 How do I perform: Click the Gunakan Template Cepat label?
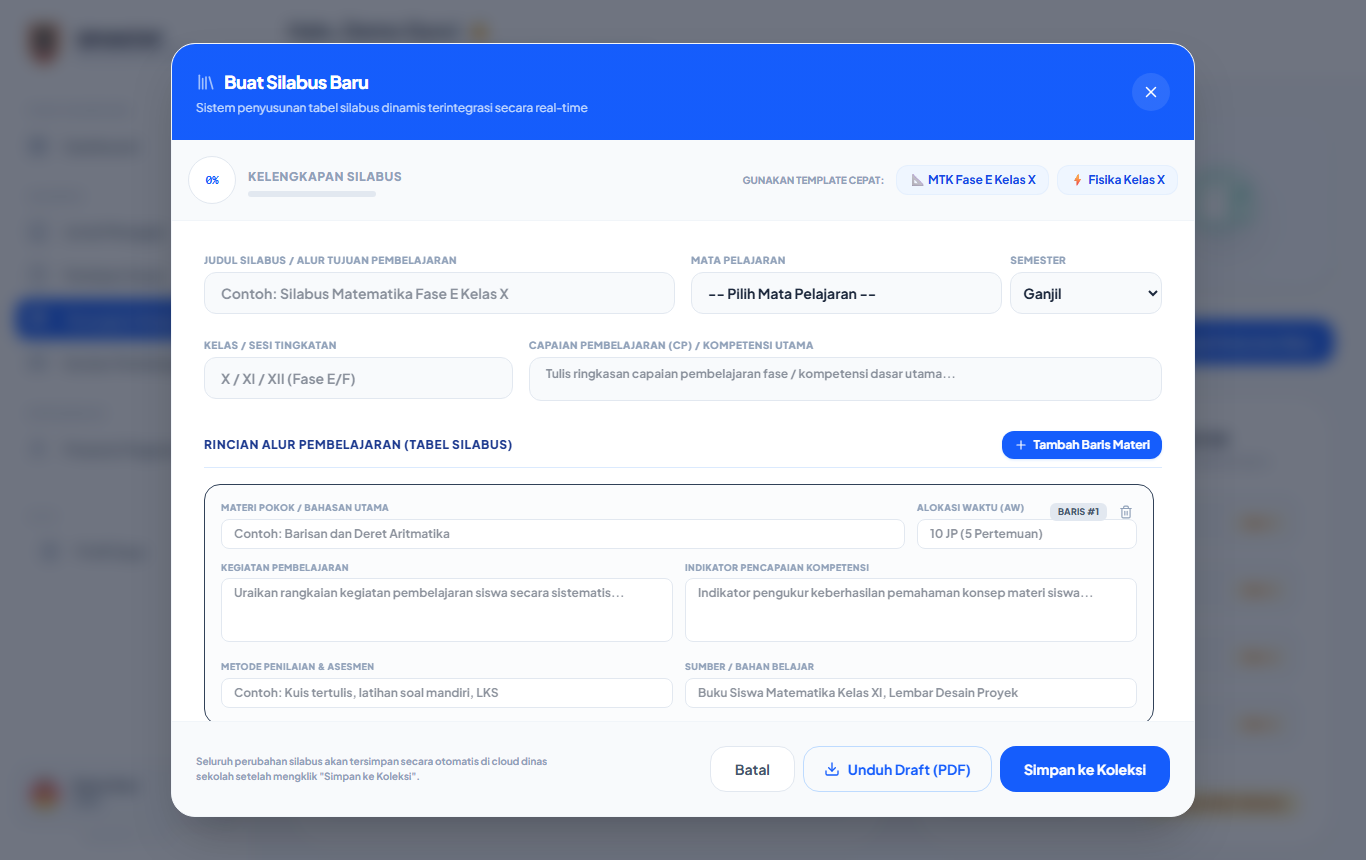pos(813,181)
